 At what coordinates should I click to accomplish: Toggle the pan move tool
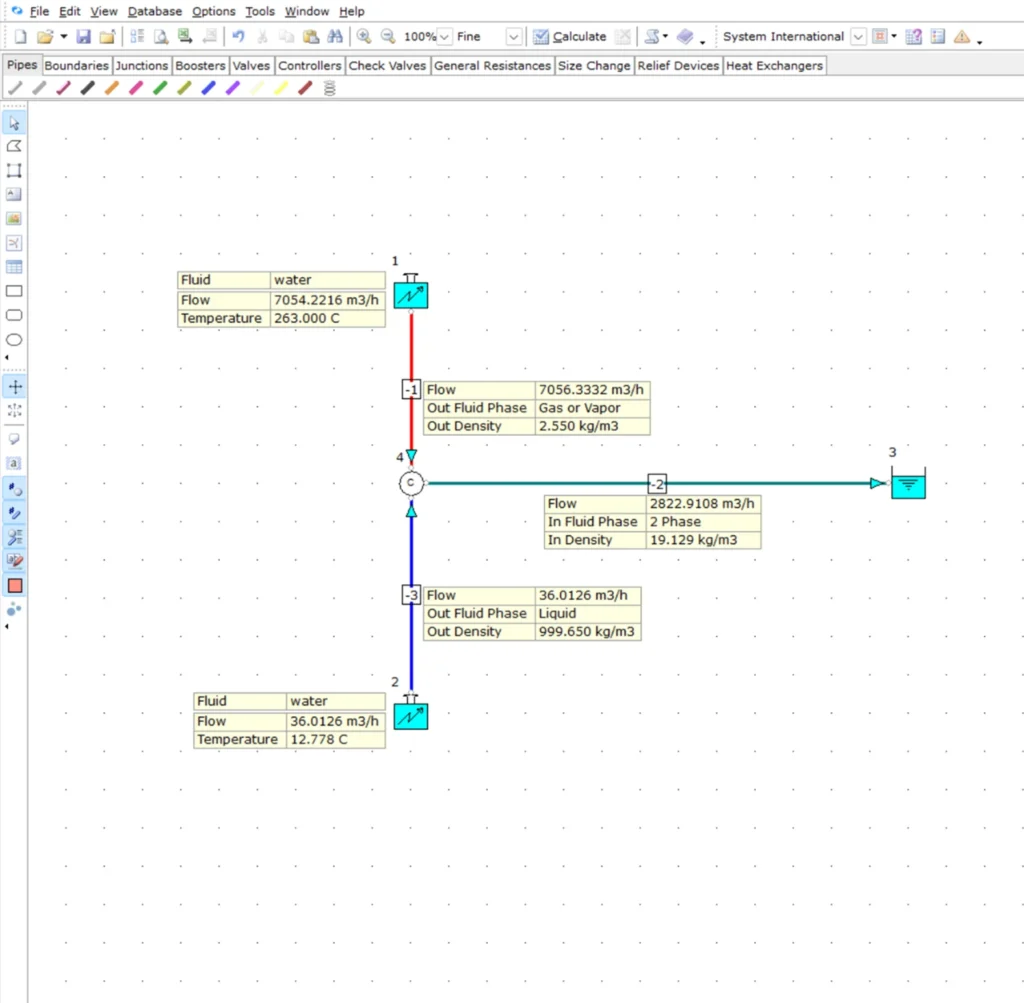pos(14,387)
